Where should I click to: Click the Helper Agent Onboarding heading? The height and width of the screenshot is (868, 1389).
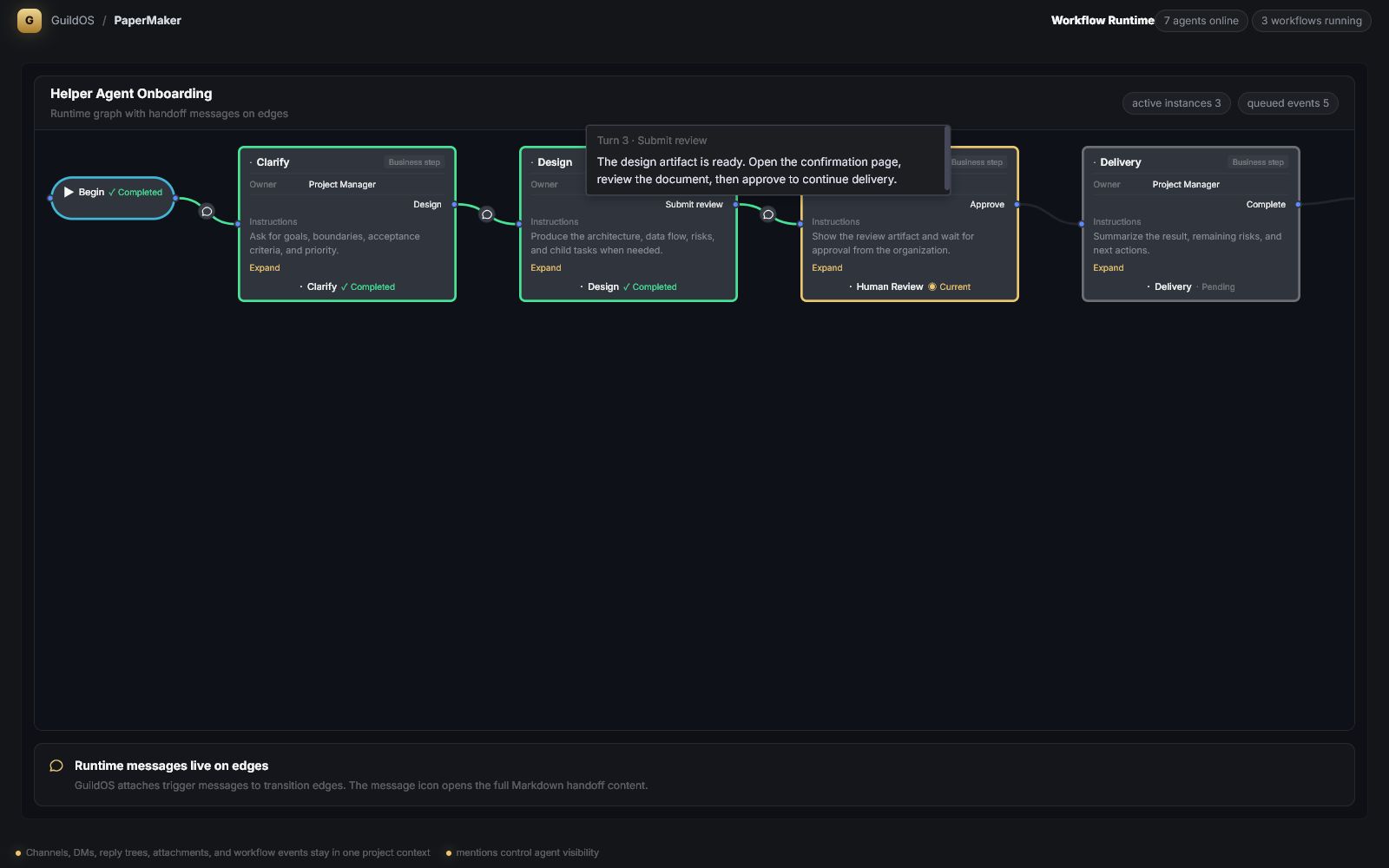(x=131, y=94)
